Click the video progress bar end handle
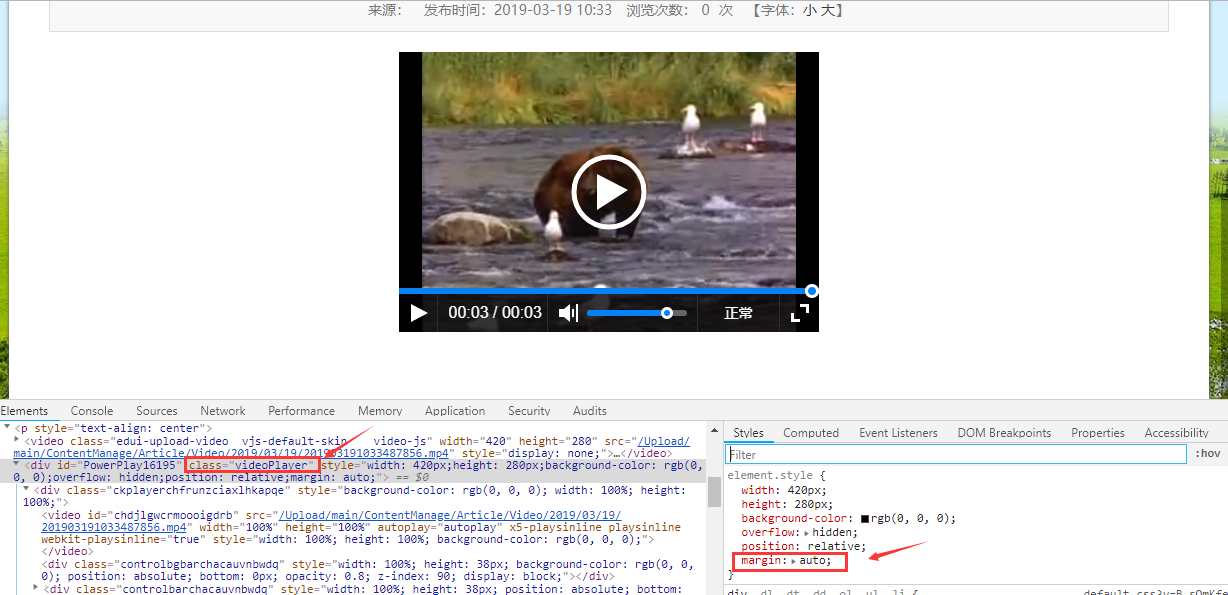Image resolution: width=1228 pixels, height=595 pixels. tap(812, 291)
